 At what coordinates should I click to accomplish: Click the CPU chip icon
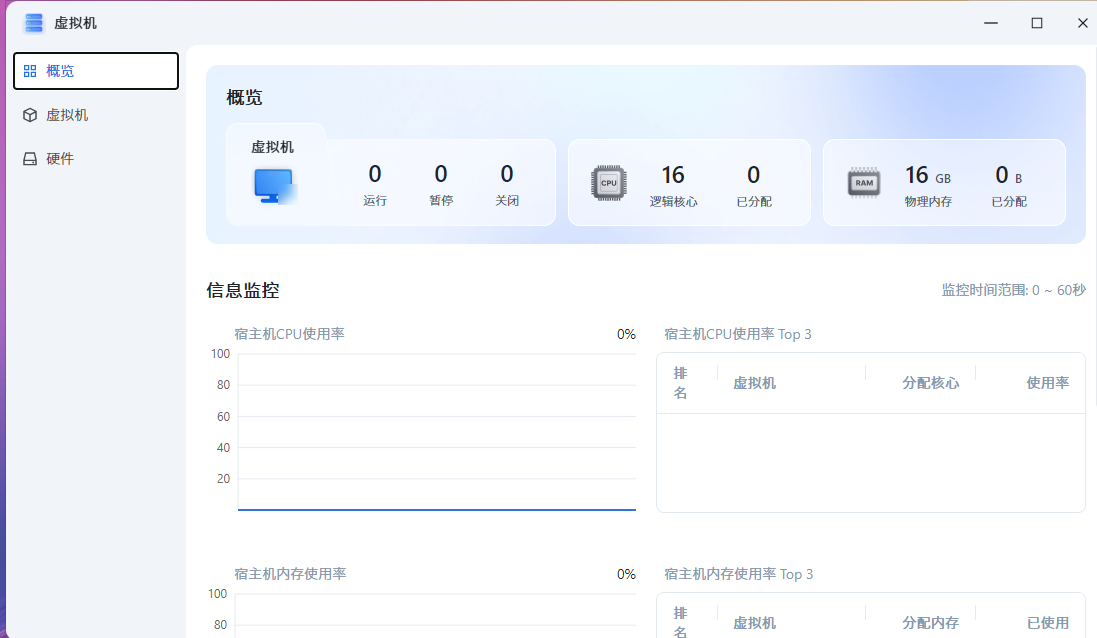point(609,183)
